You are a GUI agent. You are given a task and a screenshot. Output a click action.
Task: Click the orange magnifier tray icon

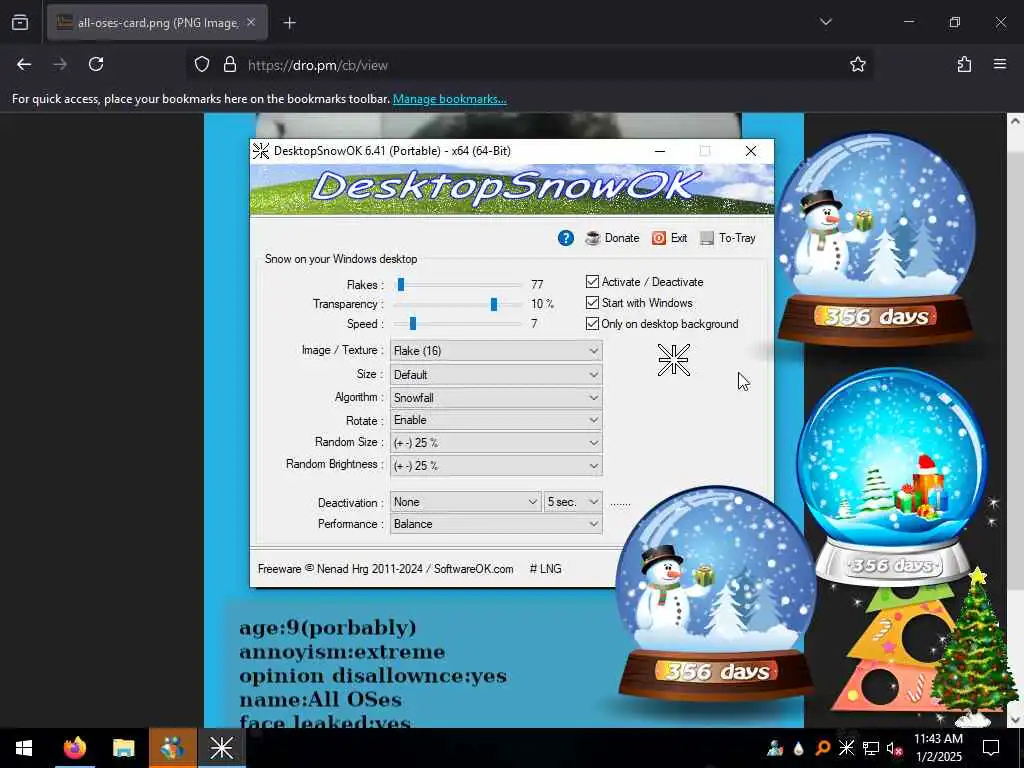[822, 748]
